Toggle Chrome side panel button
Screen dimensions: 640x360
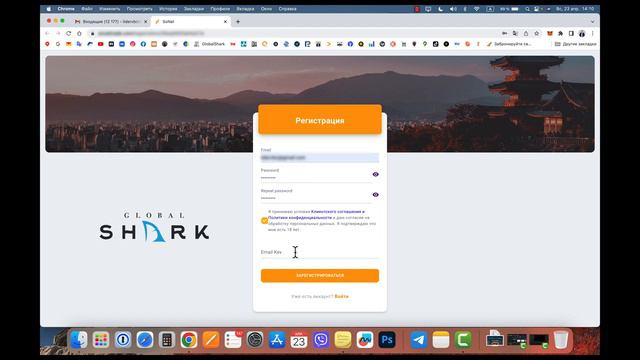571,33
